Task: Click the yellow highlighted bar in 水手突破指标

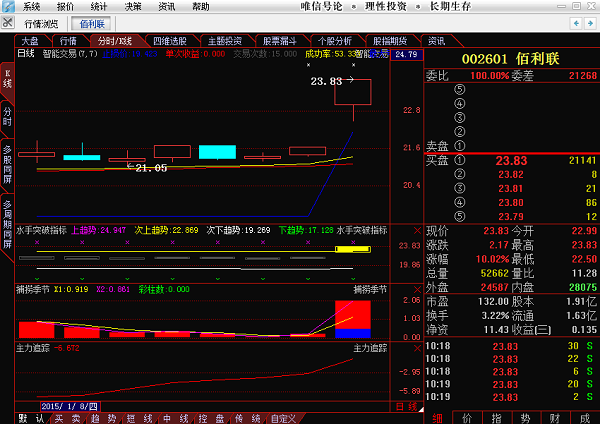Action: point(353,250)
